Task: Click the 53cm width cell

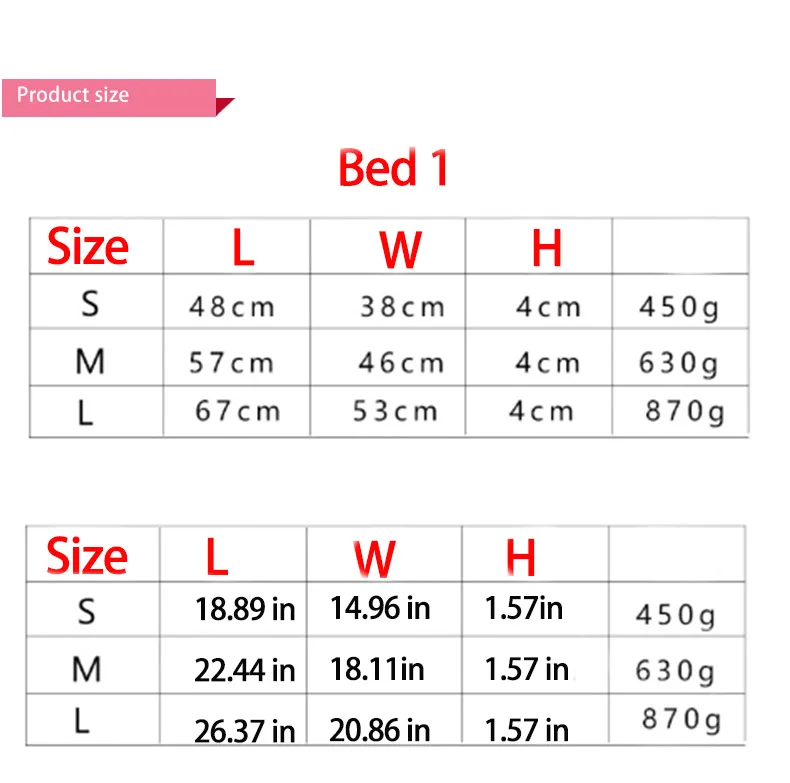Action: [396, 411]
